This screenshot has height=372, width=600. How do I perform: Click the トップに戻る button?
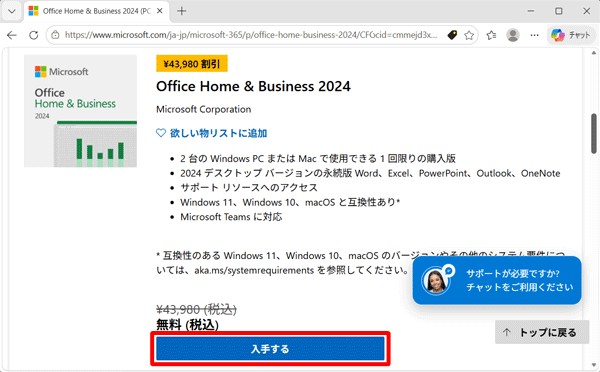click(x=541, y=332)
